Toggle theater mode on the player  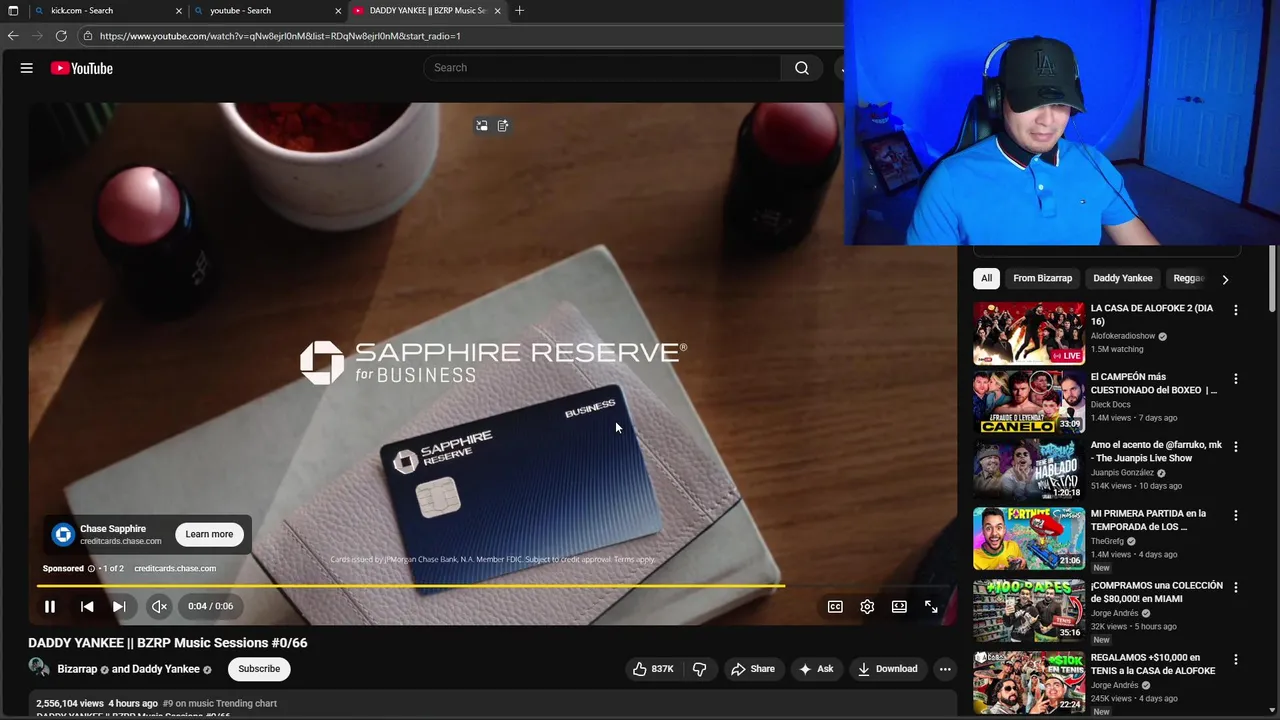pyautogui.click(x=899, y=606)
